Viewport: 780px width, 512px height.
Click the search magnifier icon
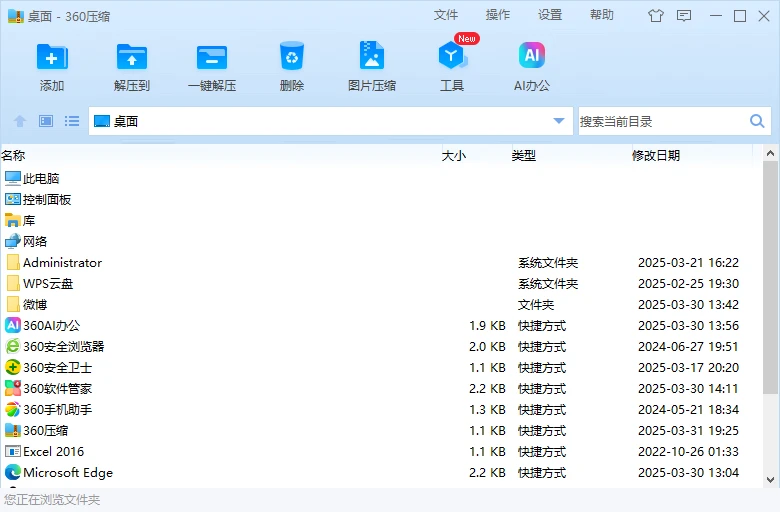[x=757, y=121]
